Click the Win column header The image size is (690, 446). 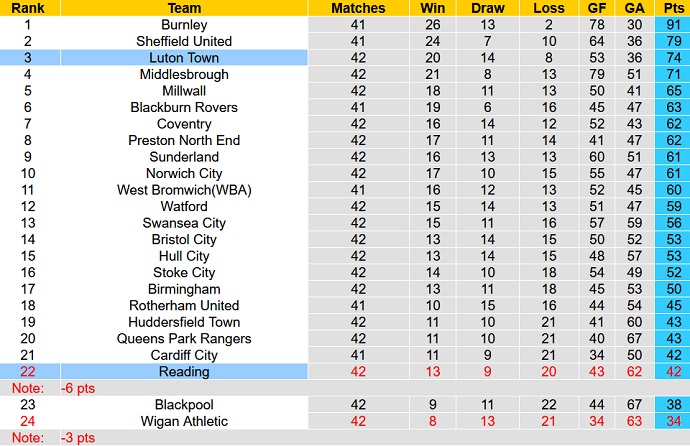coord(432,8)
